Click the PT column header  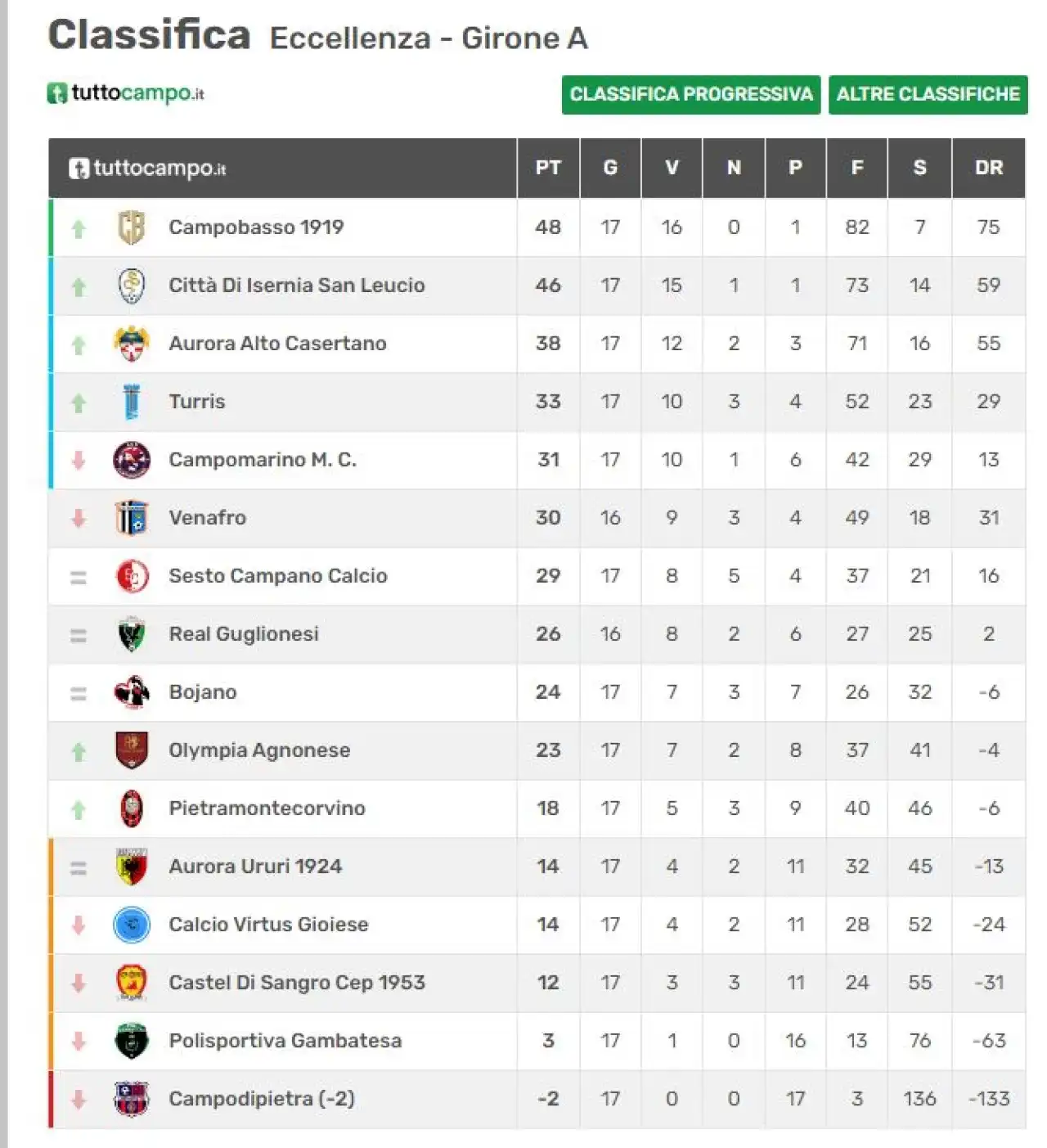click(548, 168)
